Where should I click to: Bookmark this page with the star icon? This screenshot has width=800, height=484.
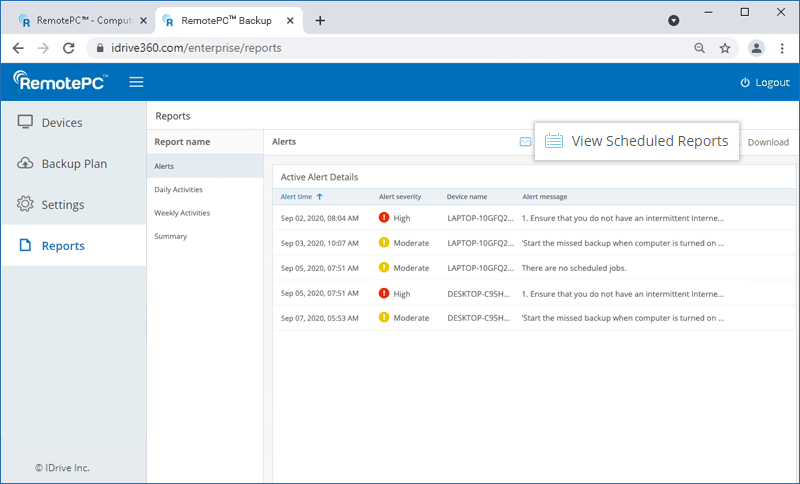click(x=725, y=48)
